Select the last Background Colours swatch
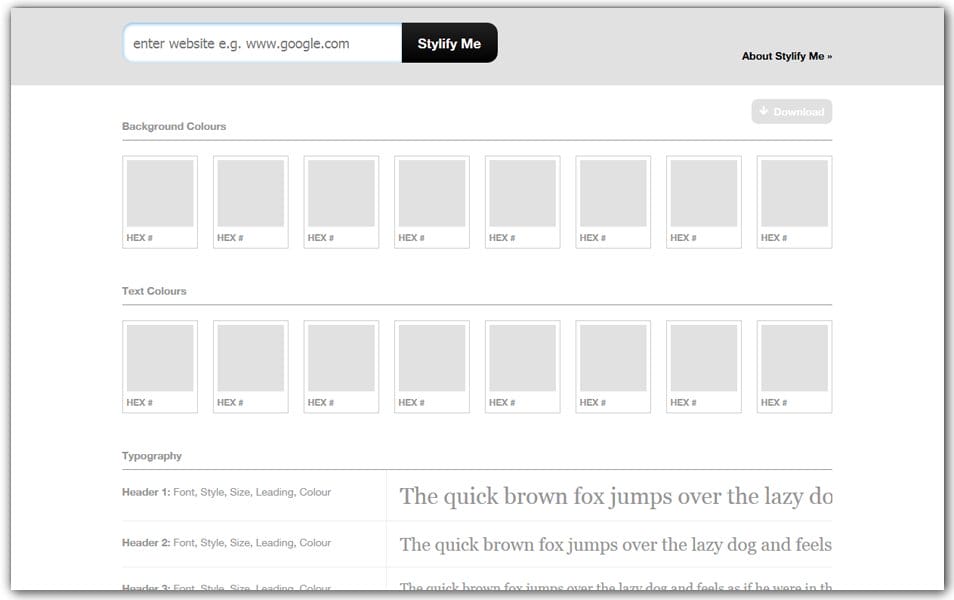Viewport: 954px width, 600px height. click(x=794, y=194)
